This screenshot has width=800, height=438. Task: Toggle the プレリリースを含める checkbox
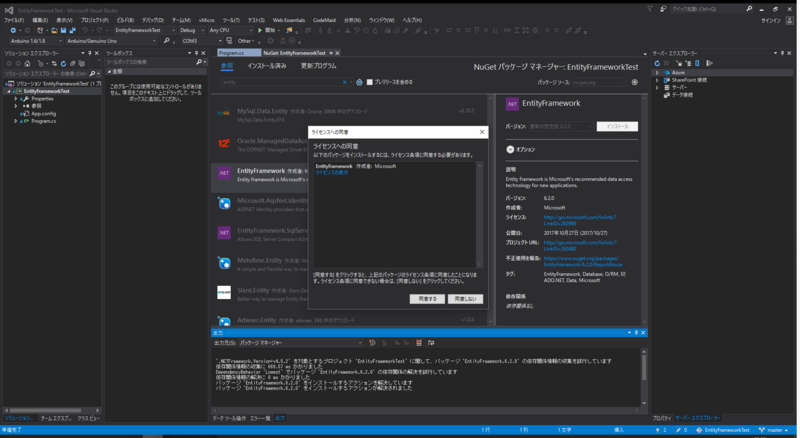click(370, 82)
